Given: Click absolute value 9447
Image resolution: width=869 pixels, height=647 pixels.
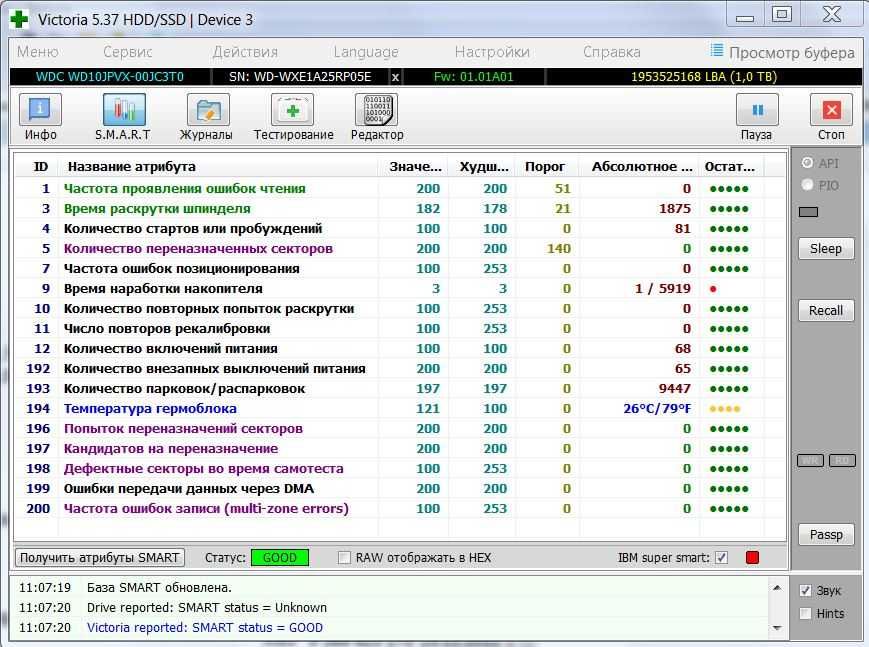Looking at the screenshot, I should point(674,389).
